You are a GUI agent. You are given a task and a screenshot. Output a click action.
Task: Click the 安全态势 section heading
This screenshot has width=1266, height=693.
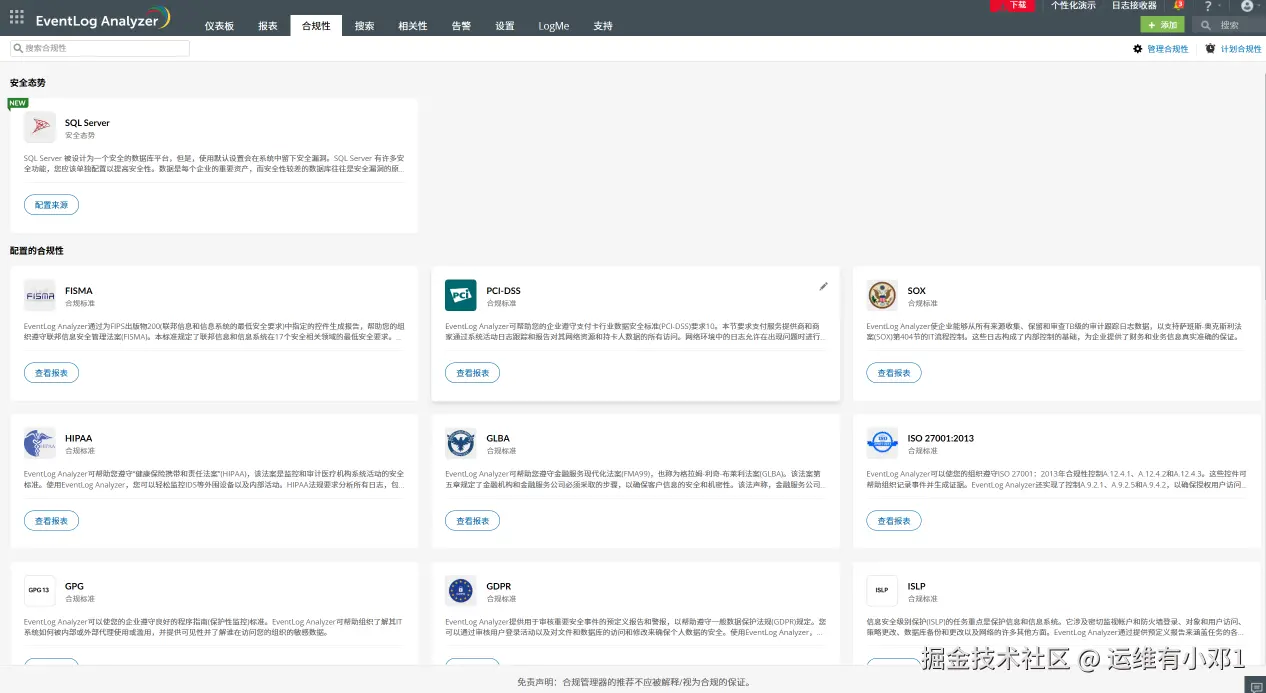click(28, 82)
